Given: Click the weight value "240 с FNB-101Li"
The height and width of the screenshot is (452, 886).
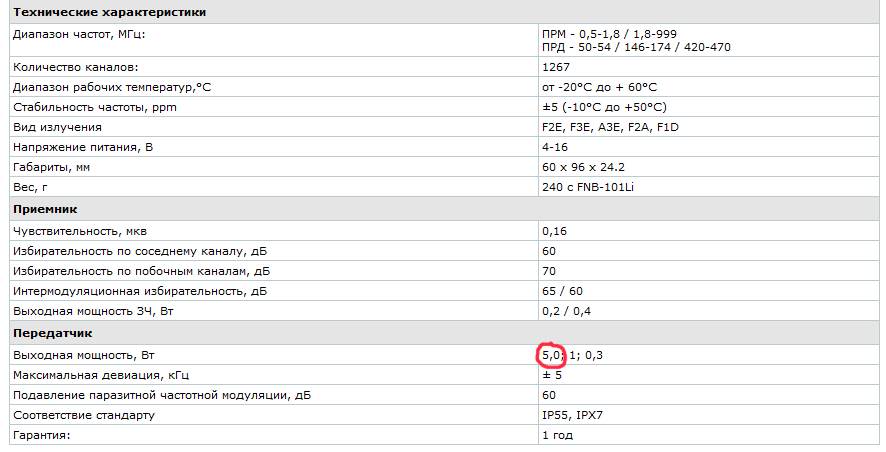Looking at the screenshot, I should coord(587,187).
